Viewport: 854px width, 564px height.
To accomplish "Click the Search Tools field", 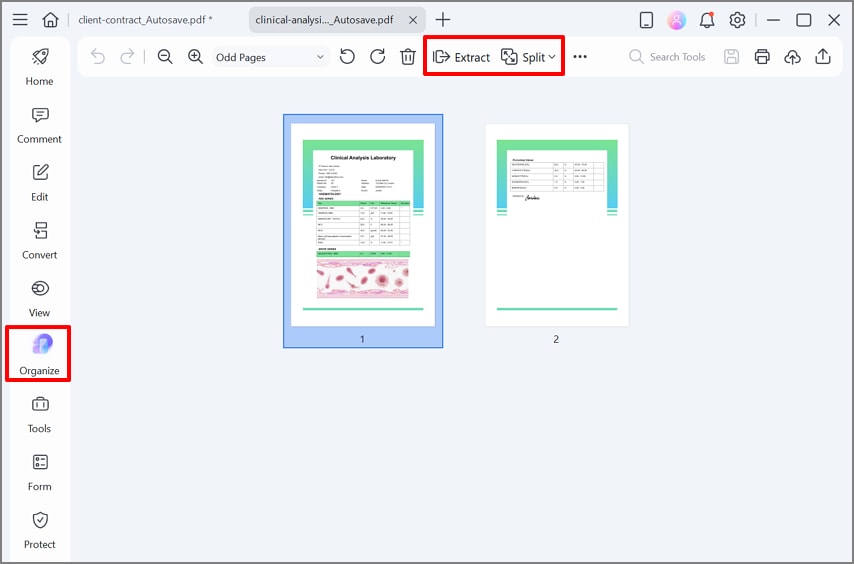I will pos(667,57).
